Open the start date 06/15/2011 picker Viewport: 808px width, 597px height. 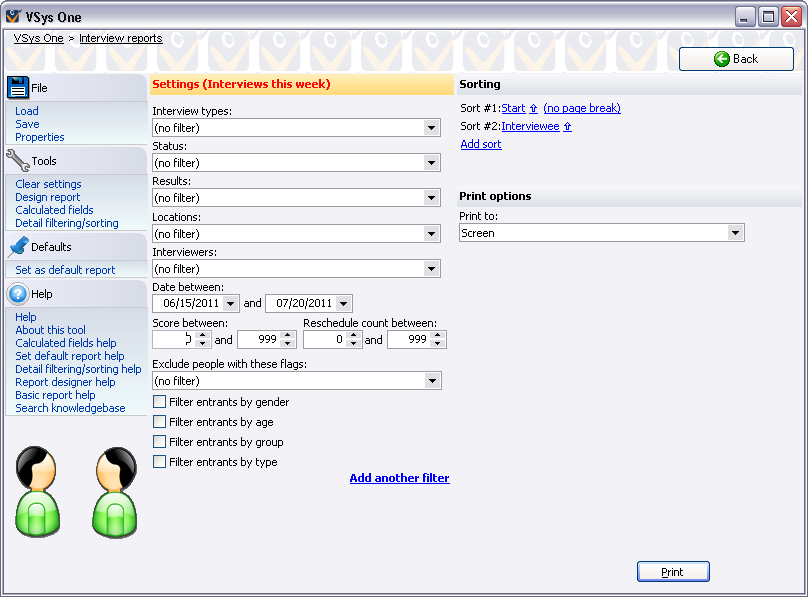[x=231, y=303]
